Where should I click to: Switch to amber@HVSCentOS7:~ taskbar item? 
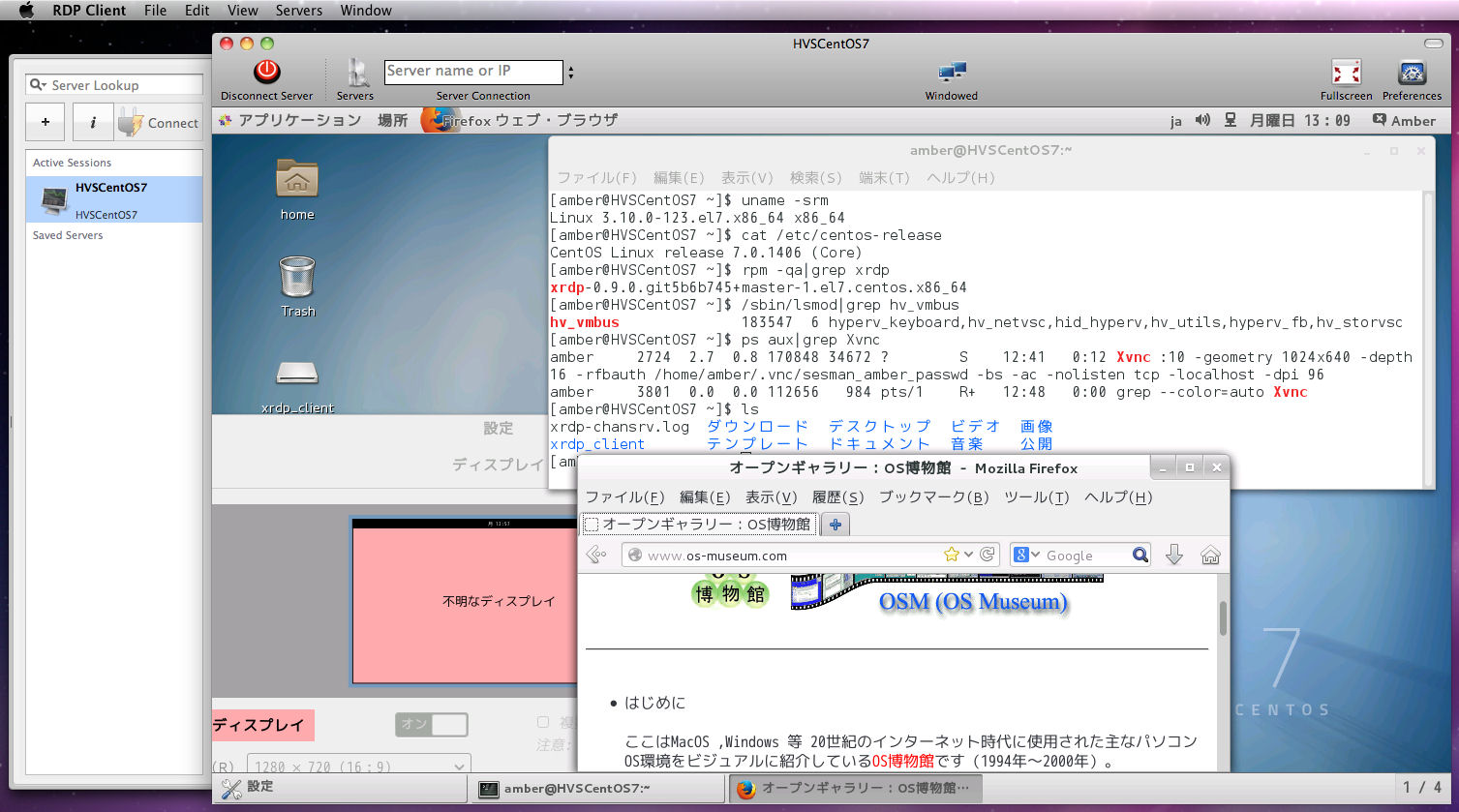599,788
